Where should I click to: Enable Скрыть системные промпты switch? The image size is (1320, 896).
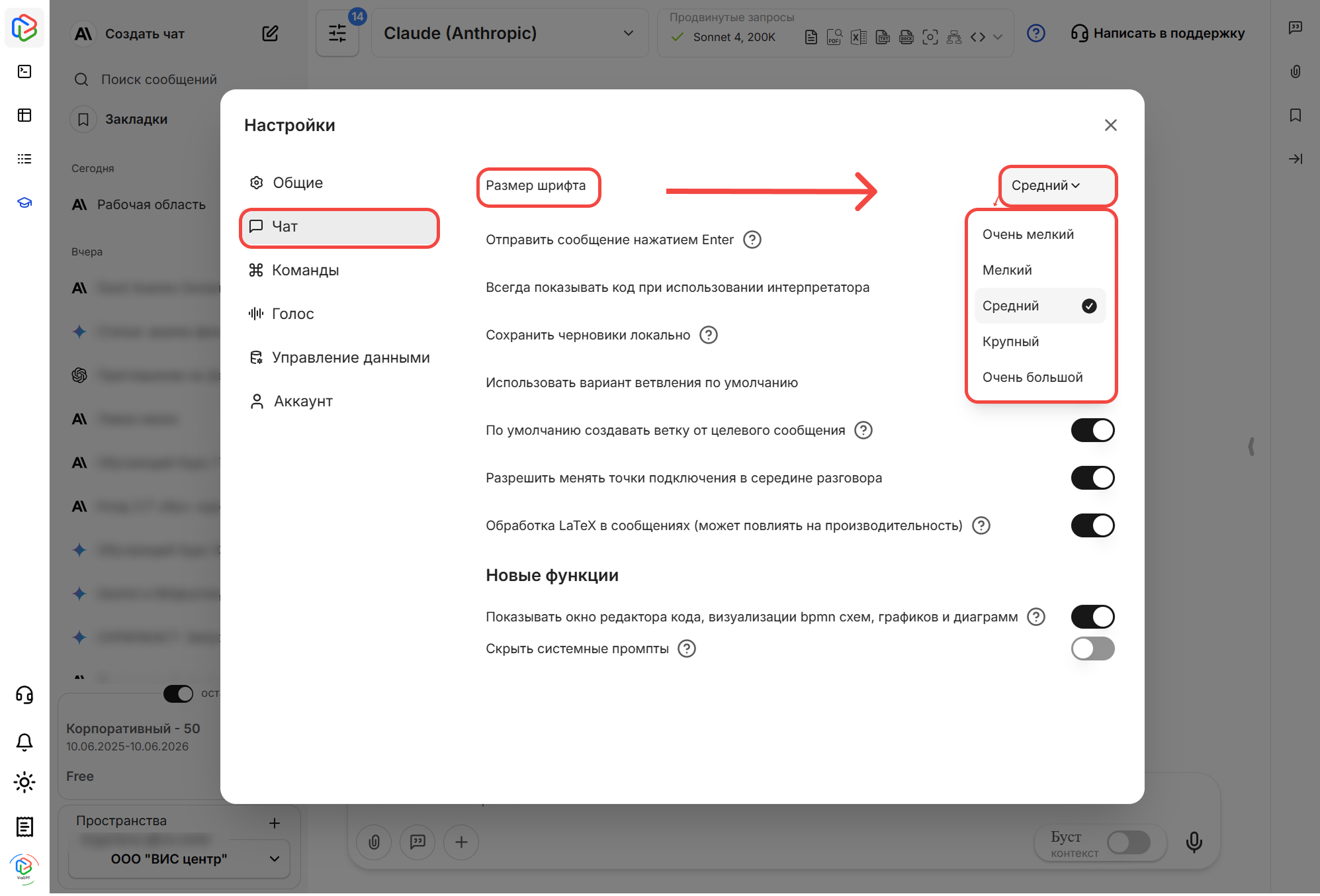click(1093, 649)
